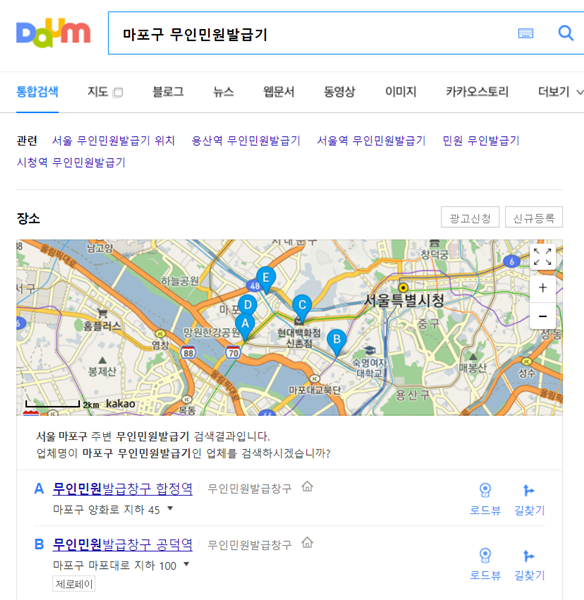Go to the 뉴스 tab

click(x=223, y=92)
